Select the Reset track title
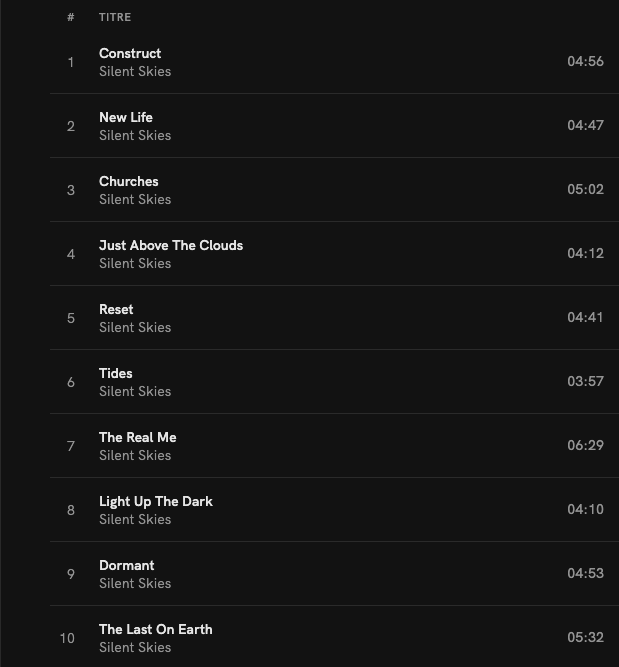619x667 pixels. pos(116,309)
